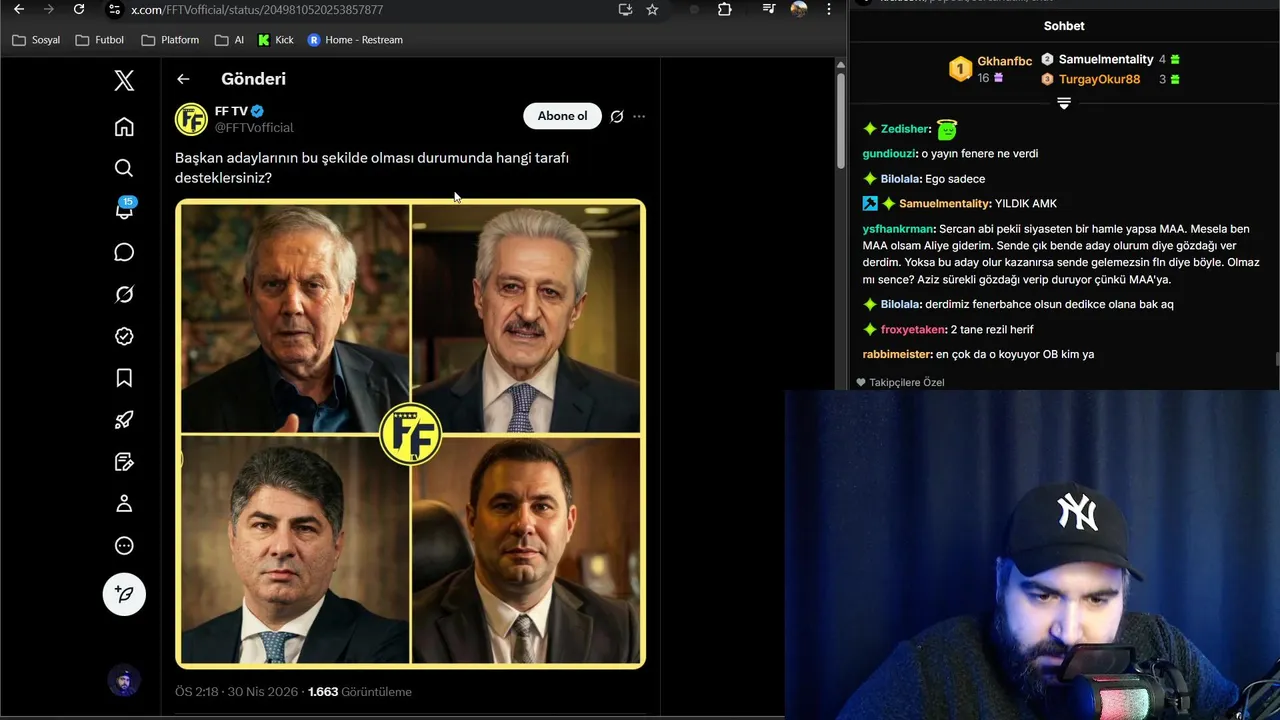Open the Home feed house icon
Viewport: 1280px width, 720px height.
click(x=124, y=127)
